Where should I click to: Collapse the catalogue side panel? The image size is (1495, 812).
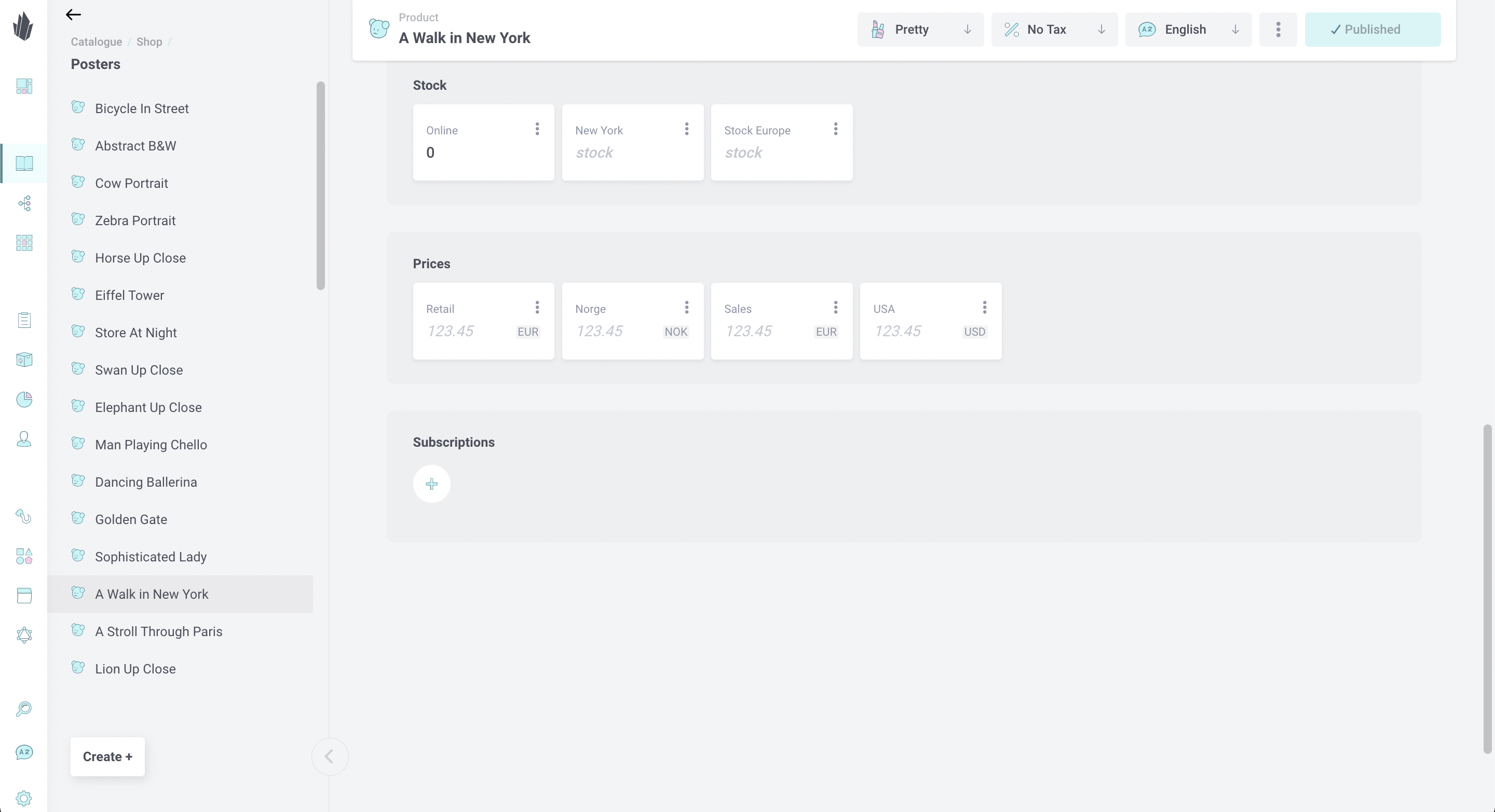tap(330, 756)
